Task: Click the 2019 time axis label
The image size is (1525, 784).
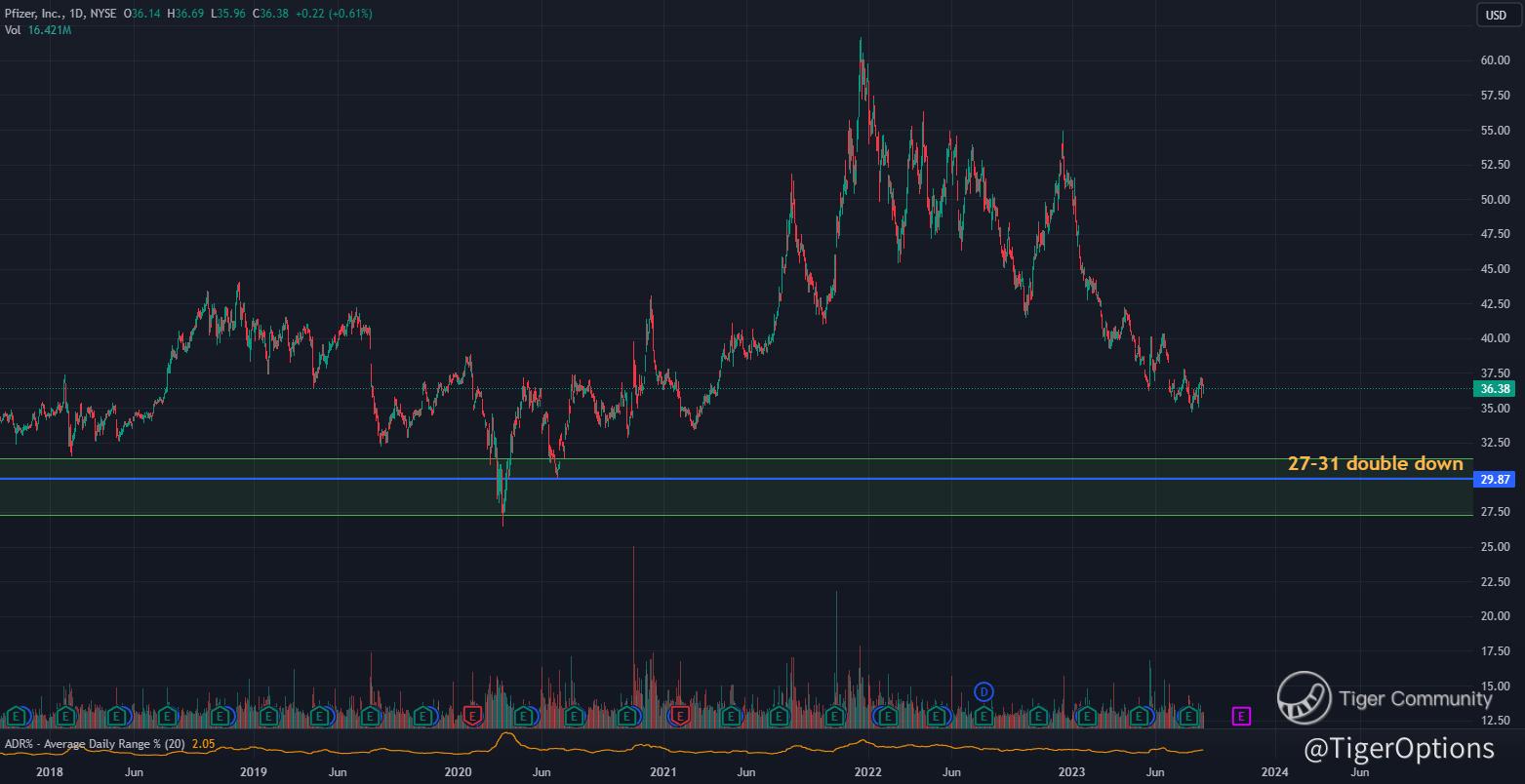Action: pyautogui.click(x=253, y=772)
